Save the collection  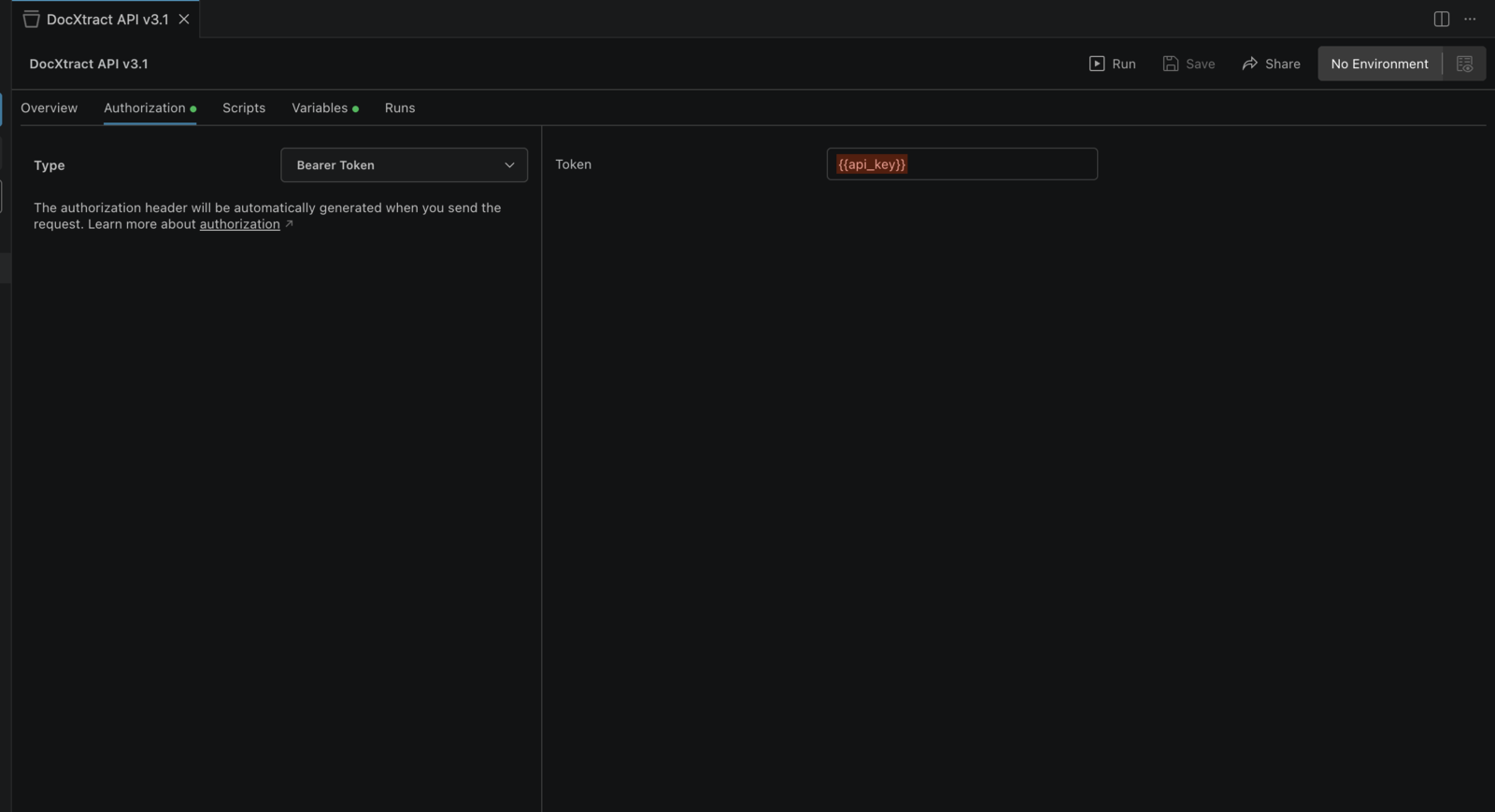click(x=1189, y=64)
